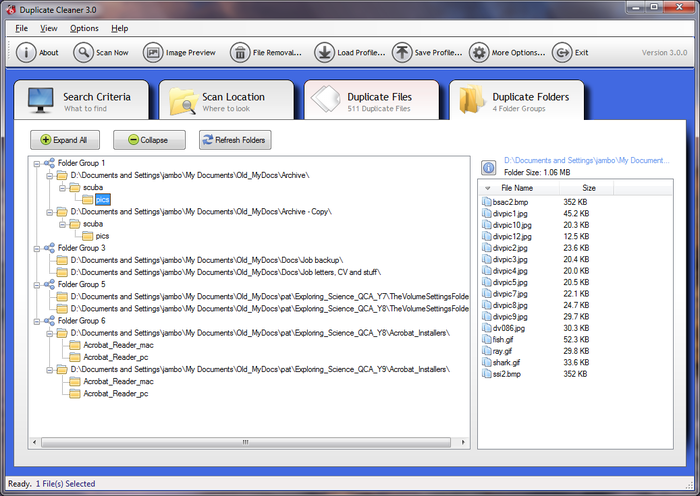700x496 pixels.
Task: Open the View menu
Action: (49, 28)
